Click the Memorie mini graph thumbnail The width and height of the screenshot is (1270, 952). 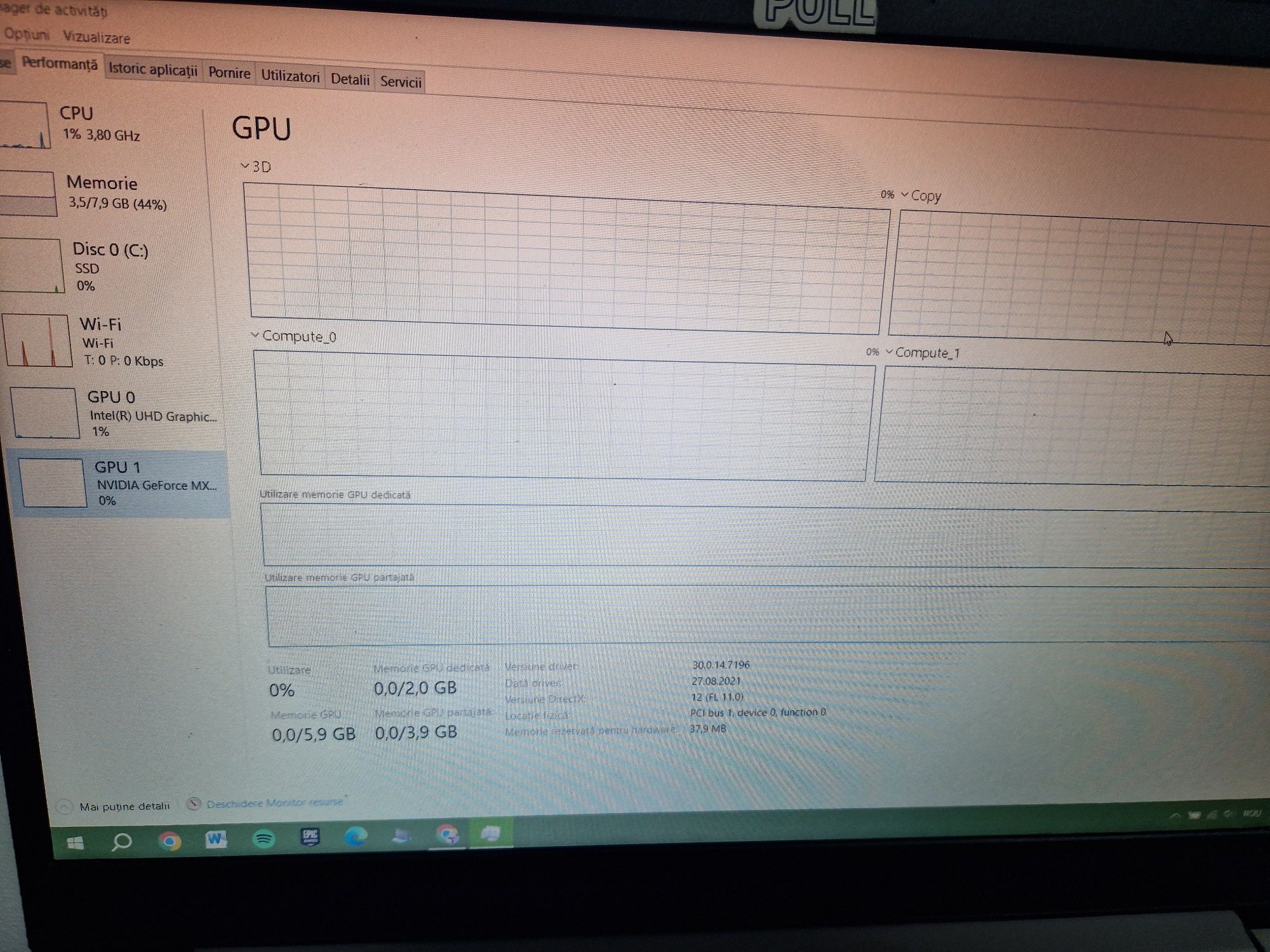(27, 194)
